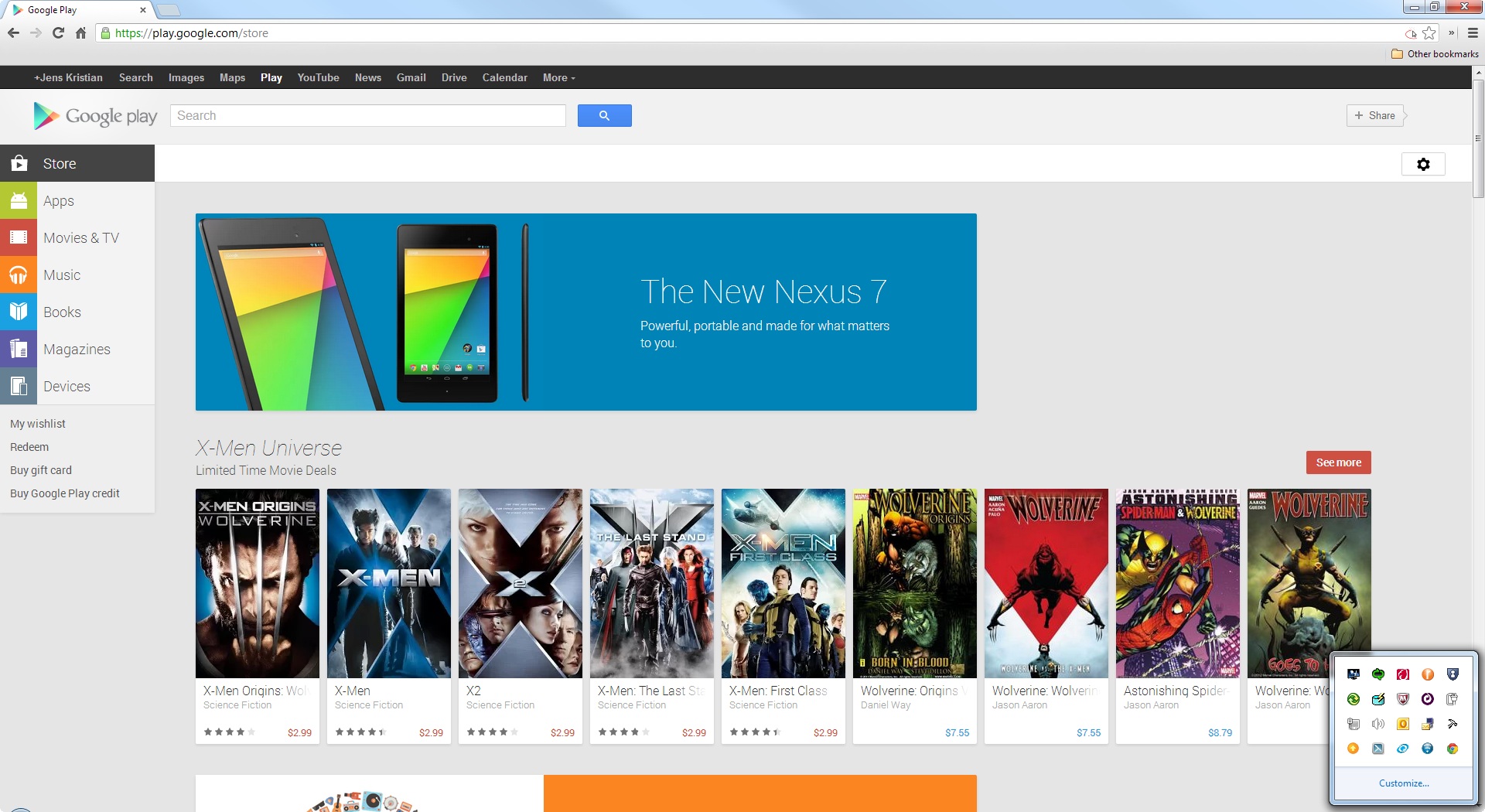The height and width of the screenshot is (812, 1485).
Task: Click the hammer tray icon
Action: [1453, 724]
